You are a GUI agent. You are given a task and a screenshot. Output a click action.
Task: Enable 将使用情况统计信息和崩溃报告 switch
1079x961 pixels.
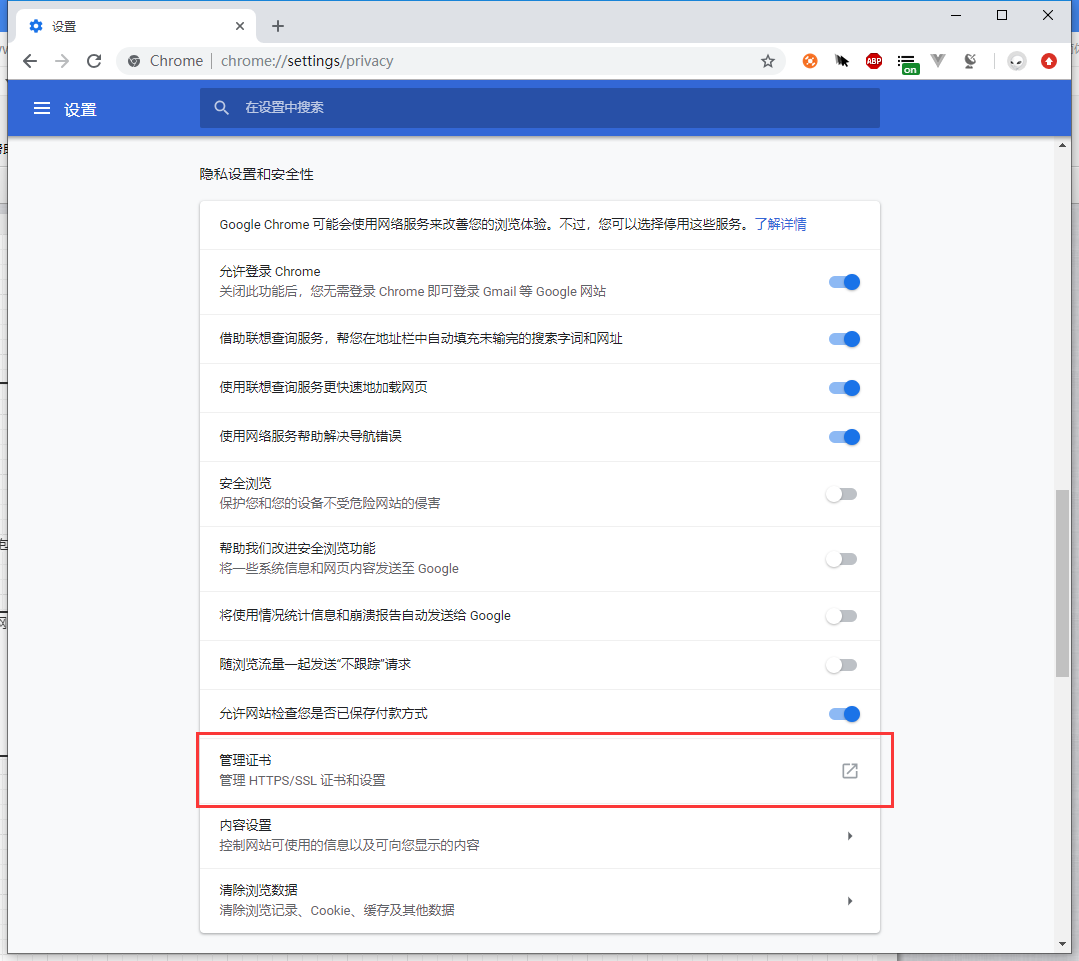(x=842, y=616)
